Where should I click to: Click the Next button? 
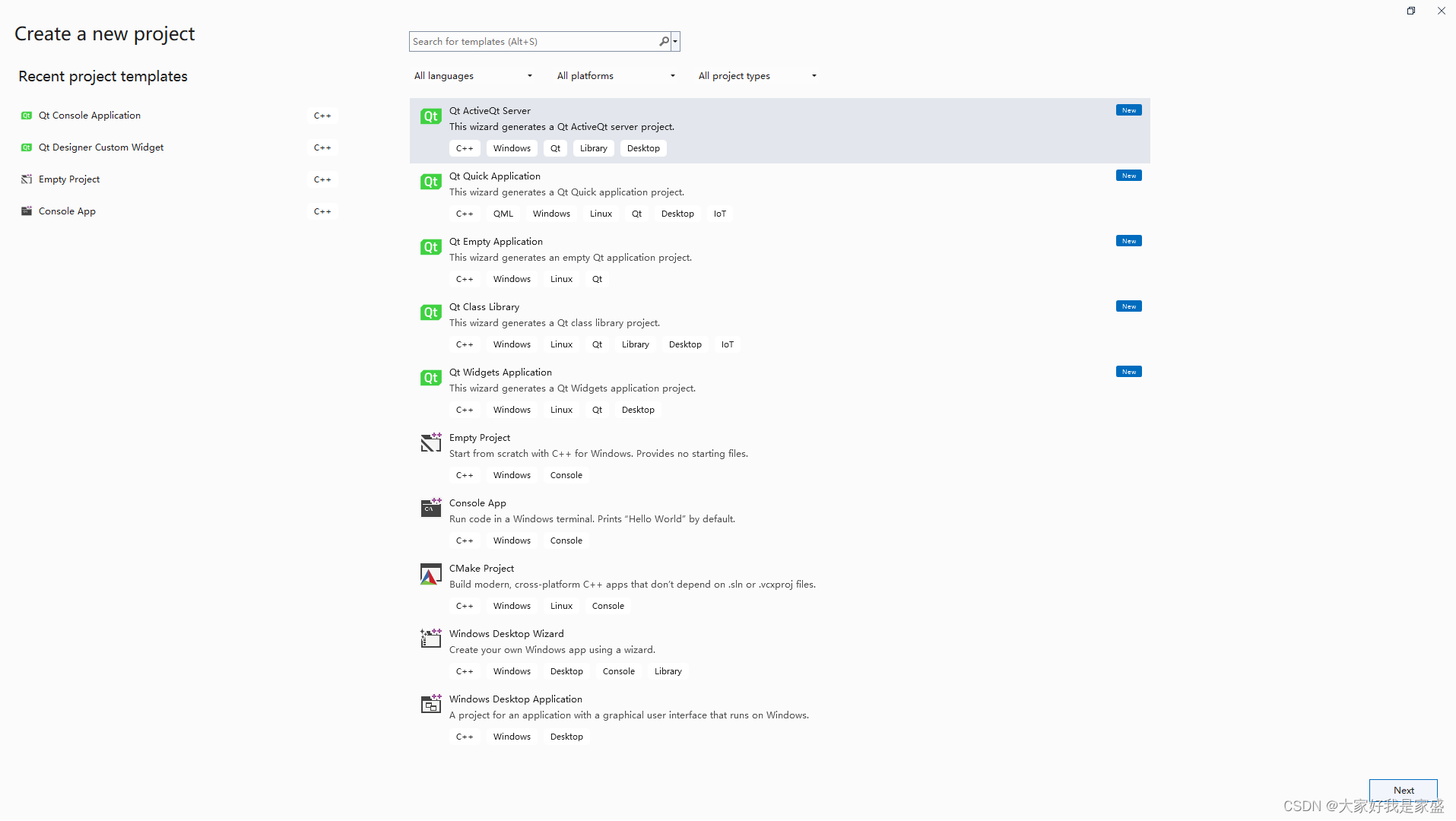pyautogui.click(x=1403, y=791)
